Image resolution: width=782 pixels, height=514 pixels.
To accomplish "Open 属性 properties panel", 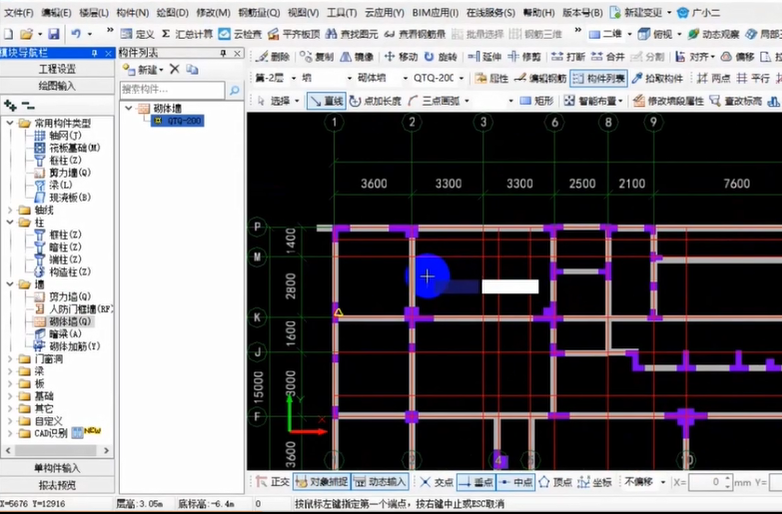I will pos(491,78).
